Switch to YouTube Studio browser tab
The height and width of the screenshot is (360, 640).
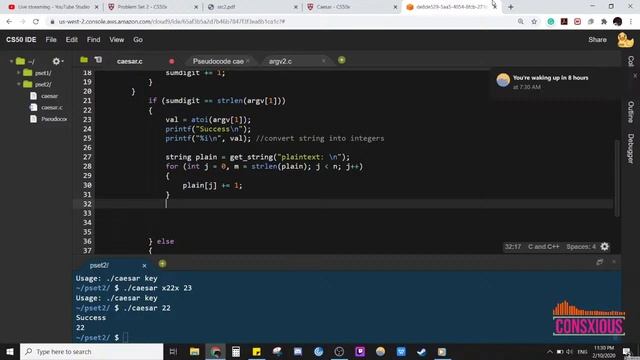53,7
